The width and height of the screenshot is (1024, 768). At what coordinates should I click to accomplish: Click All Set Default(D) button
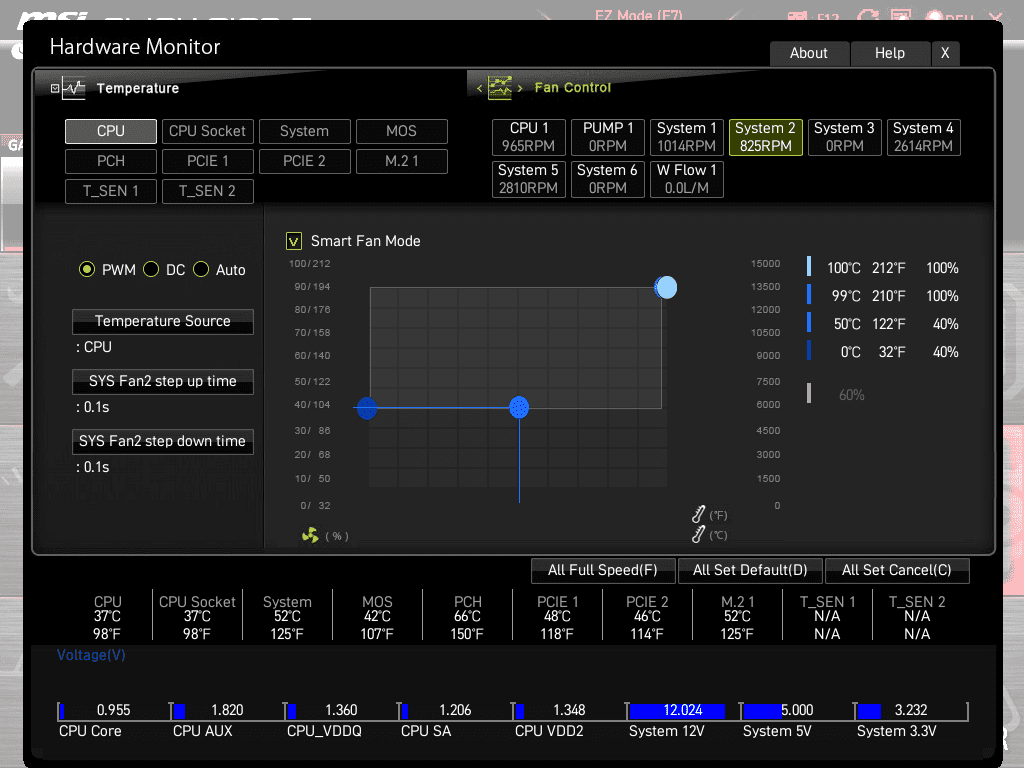tap(750, 570)
